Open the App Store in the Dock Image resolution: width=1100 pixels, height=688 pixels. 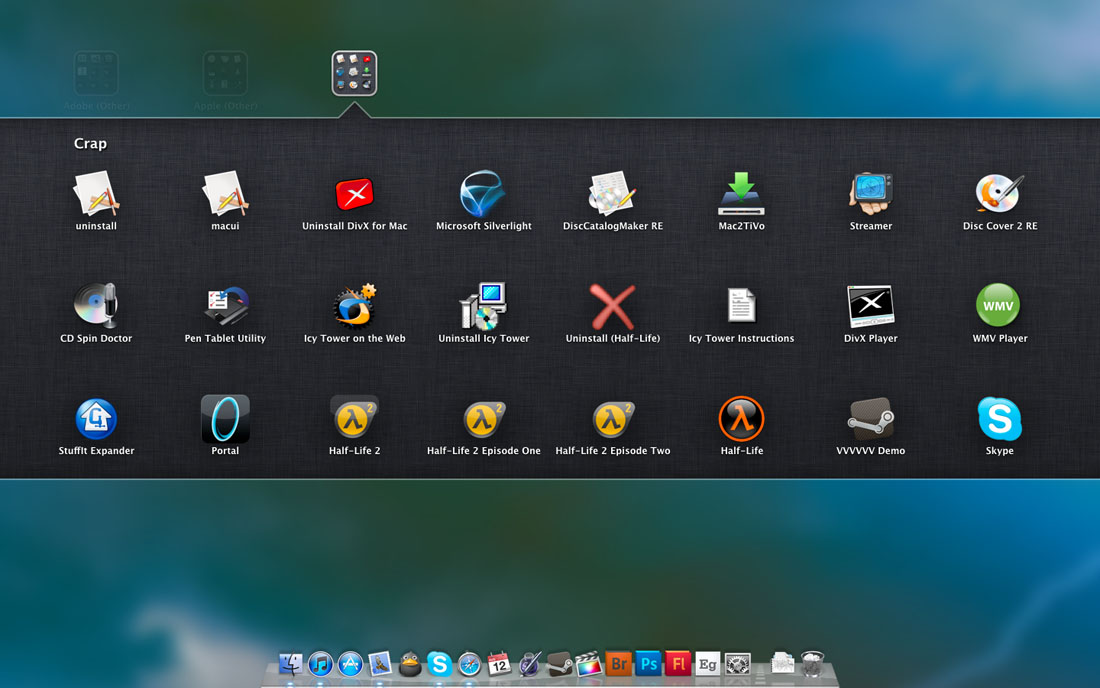(350, 663)
